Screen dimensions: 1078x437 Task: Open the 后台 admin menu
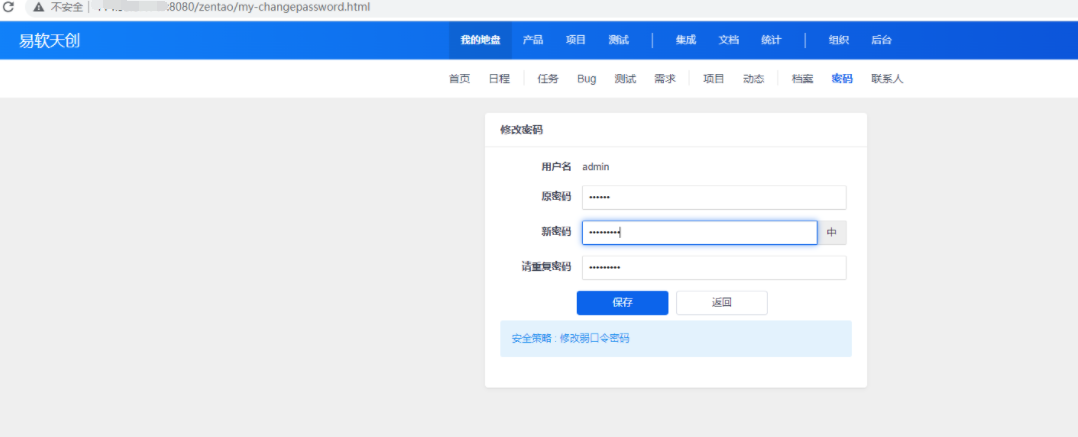point(881,40)
